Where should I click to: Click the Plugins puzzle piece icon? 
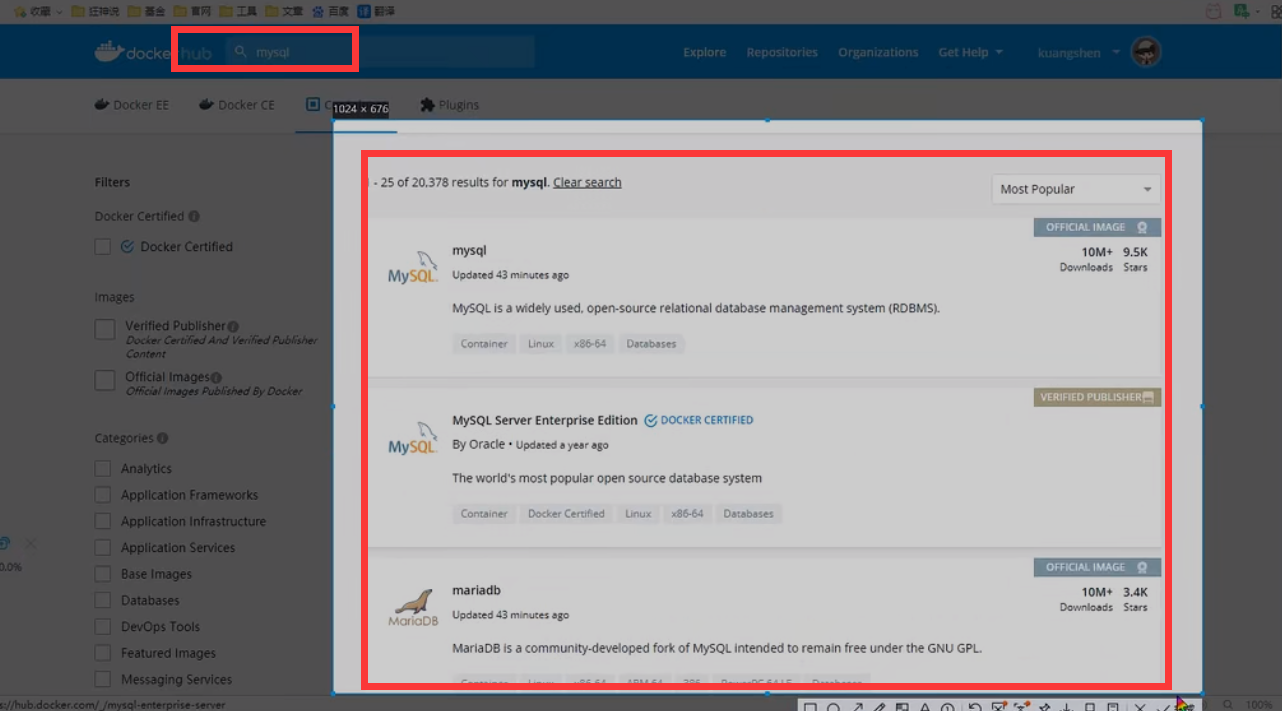[x=427, y=104]
